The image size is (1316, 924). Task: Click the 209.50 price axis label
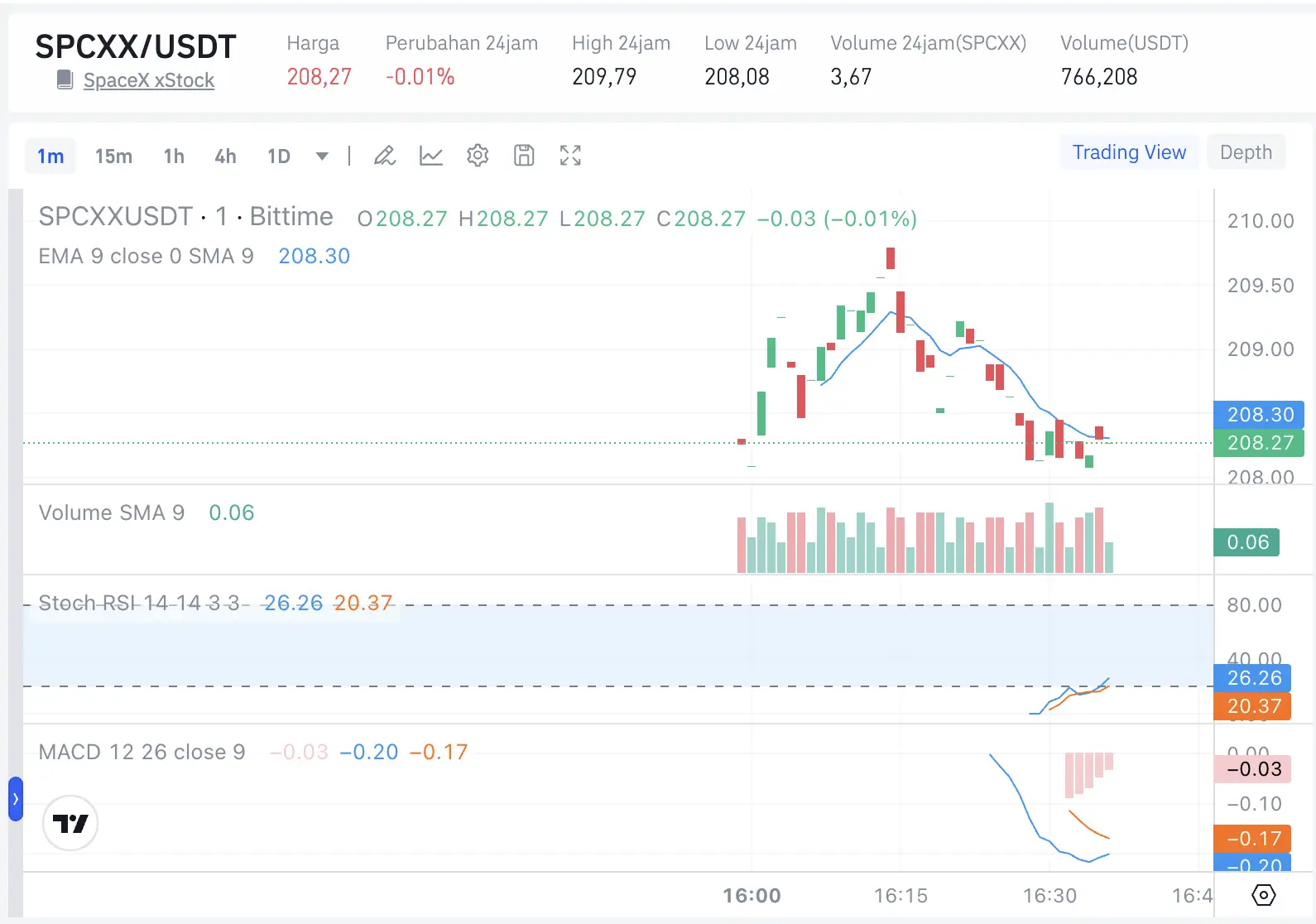[1261, 286]
